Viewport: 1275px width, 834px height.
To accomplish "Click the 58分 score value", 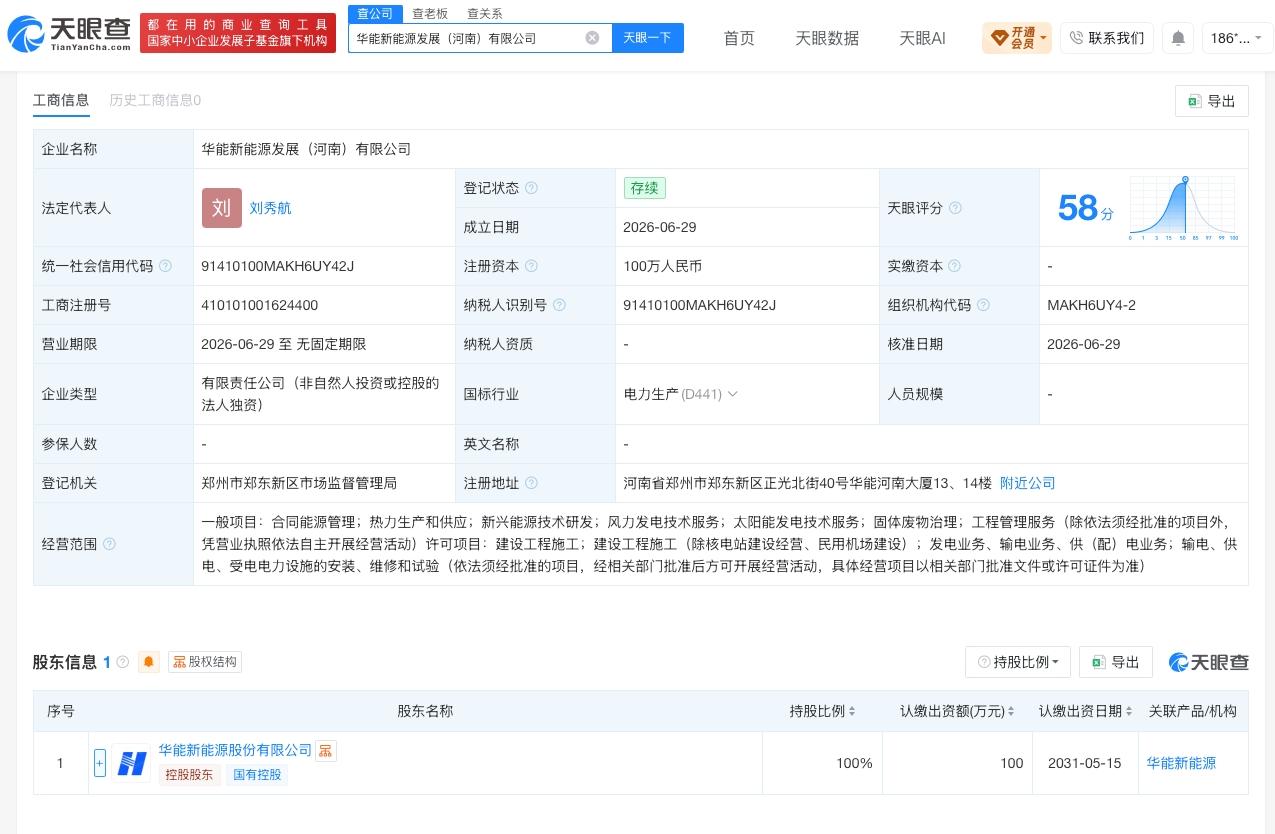I will (x=1085, y=208).
